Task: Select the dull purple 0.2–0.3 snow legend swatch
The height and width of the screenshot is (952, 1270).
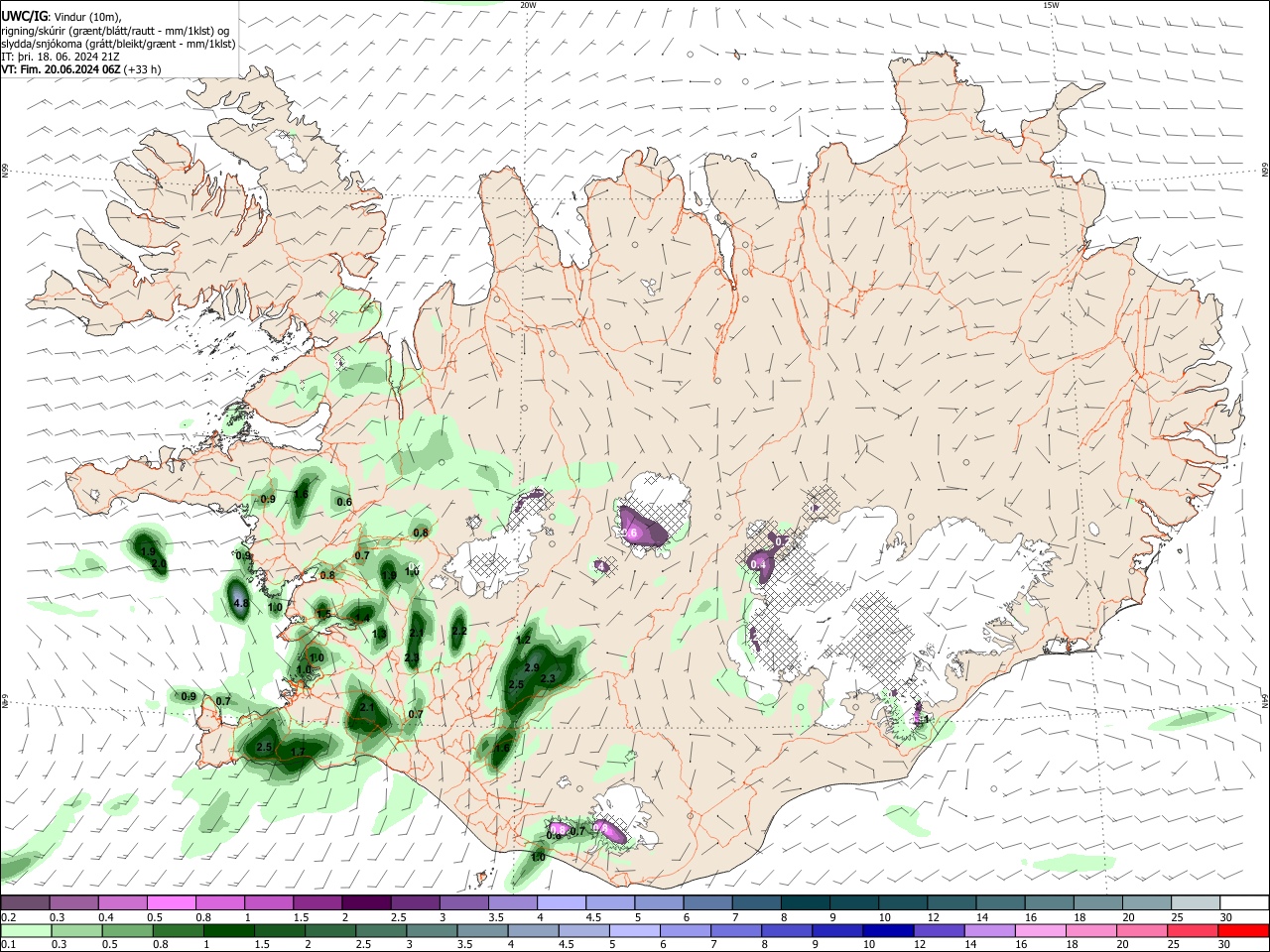Action: [x=25, y=902]
